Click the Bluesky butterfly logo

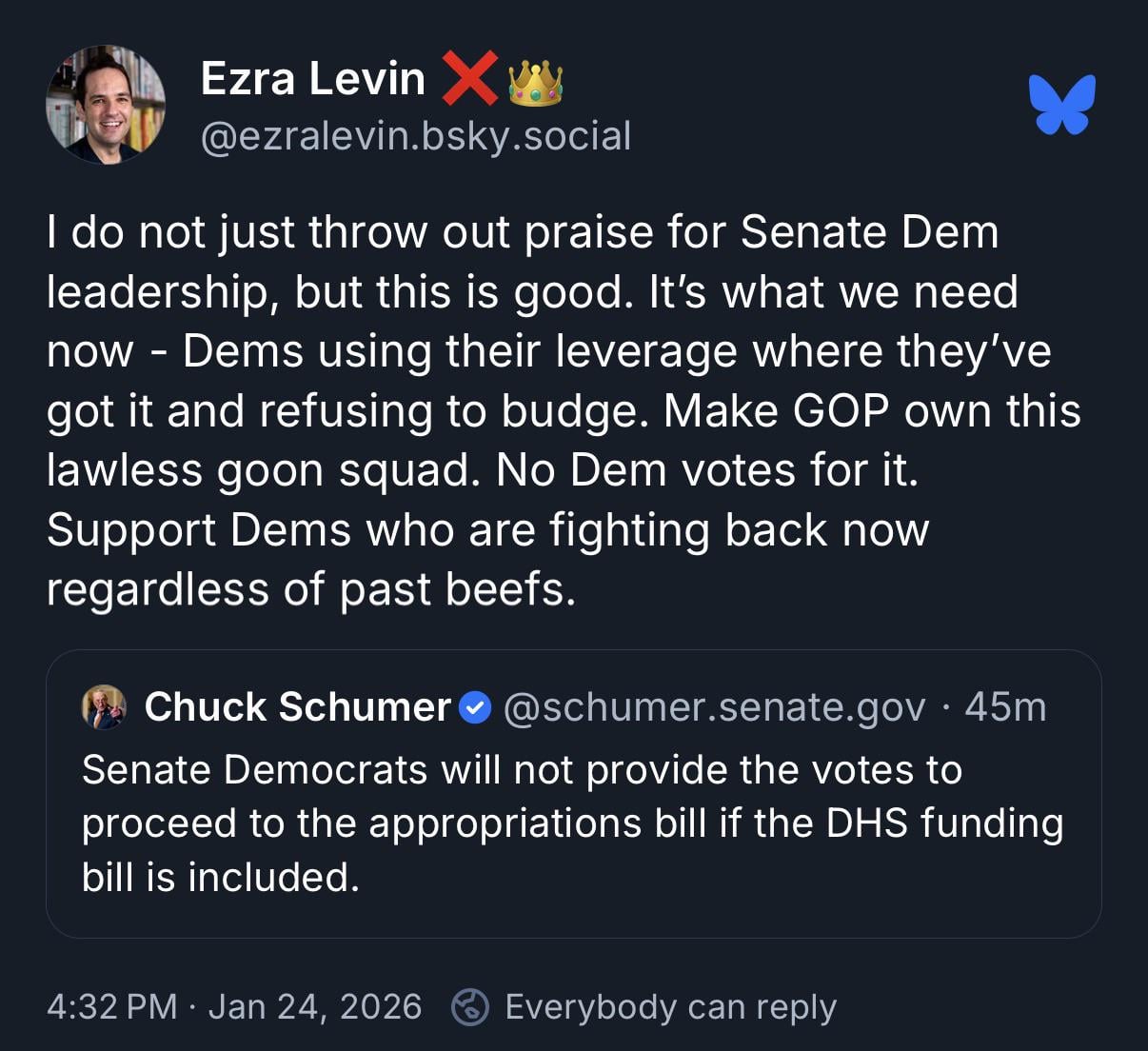1061,104
